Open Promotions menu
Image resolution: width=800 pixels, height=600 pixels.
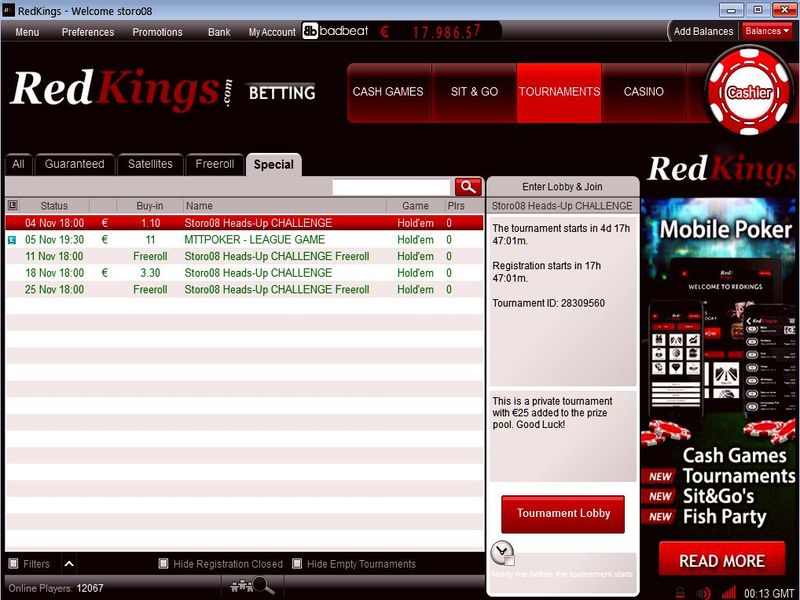coord(157,32)
